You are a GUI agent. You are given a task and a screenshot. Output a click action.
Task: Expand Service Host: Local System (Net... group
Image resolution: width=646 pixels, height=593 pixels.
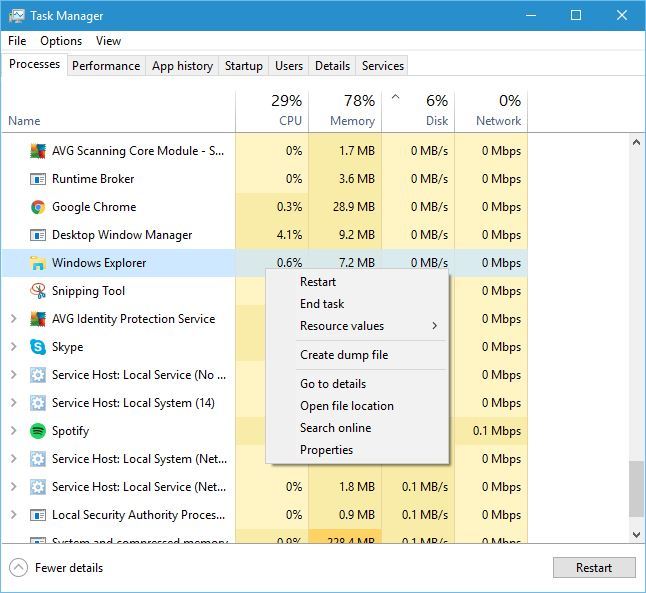[13, 459]
